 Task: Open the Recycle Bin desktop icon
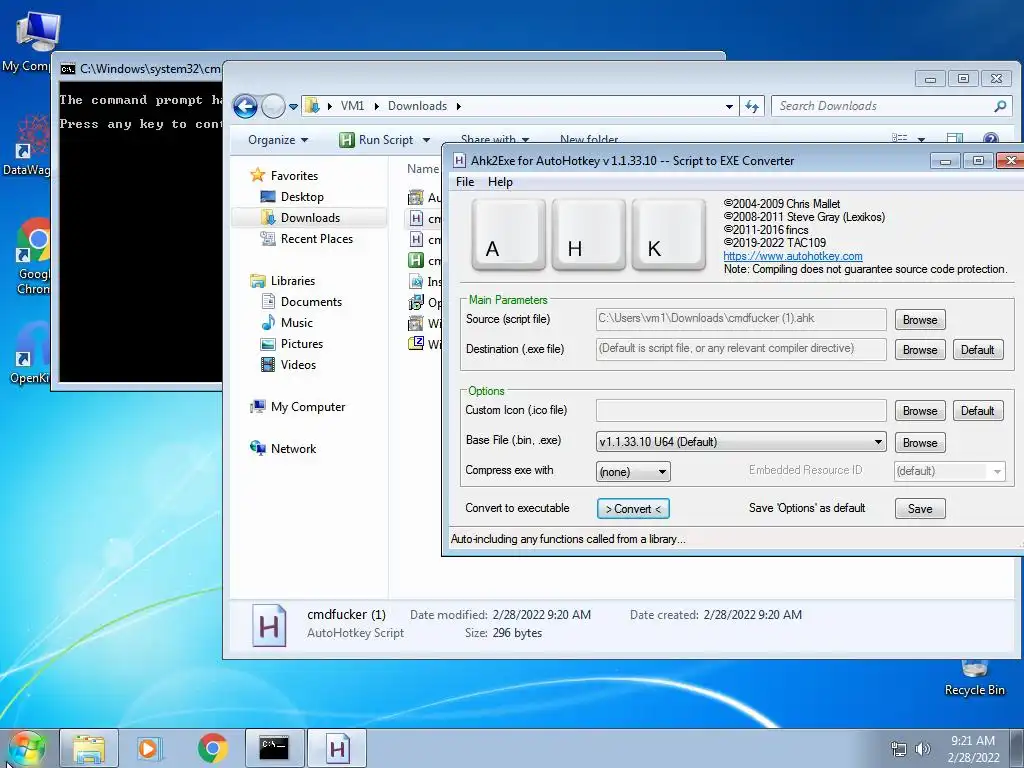974,678
